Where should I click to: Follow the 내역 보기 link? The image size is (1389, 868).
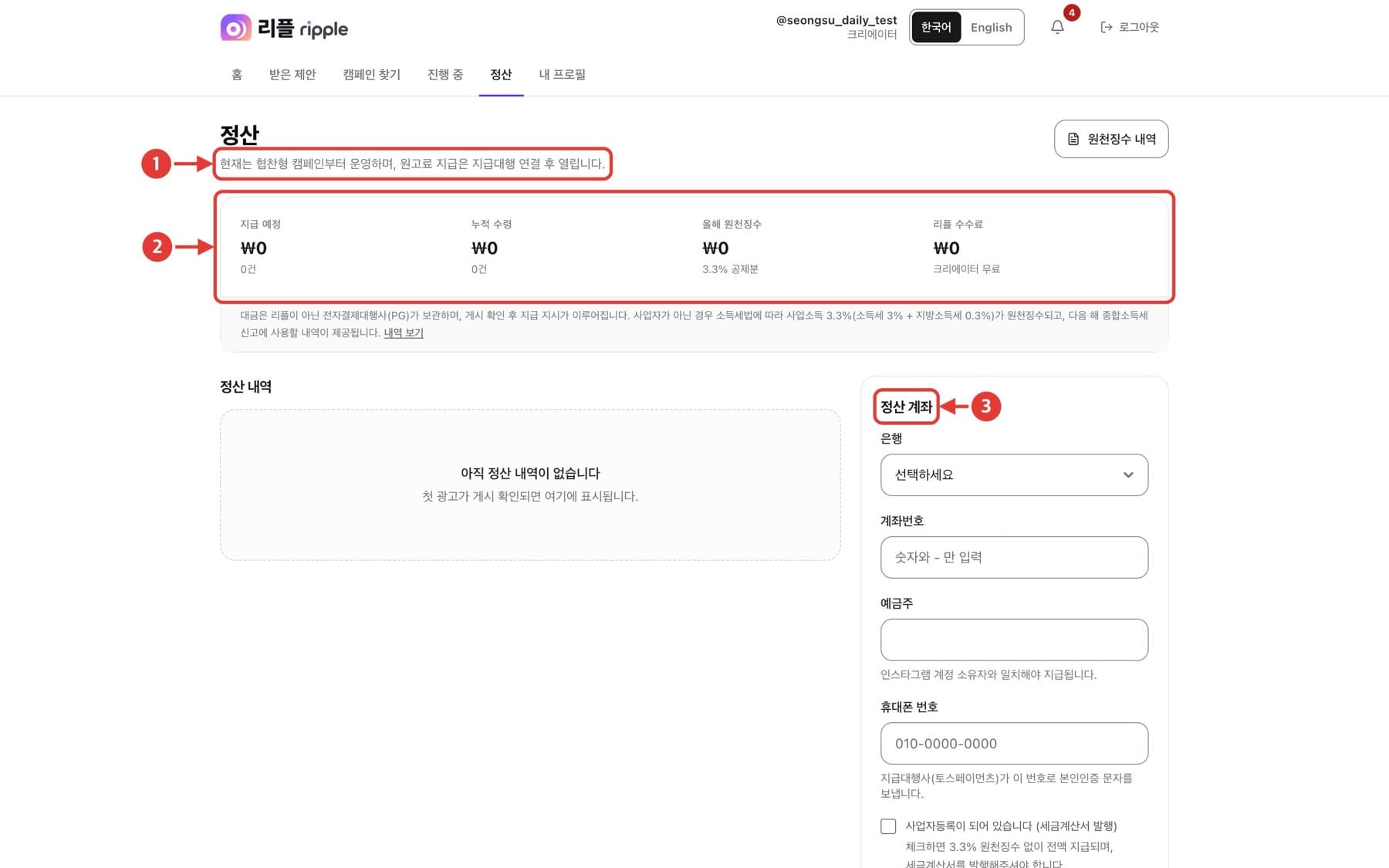coord(404,333)
